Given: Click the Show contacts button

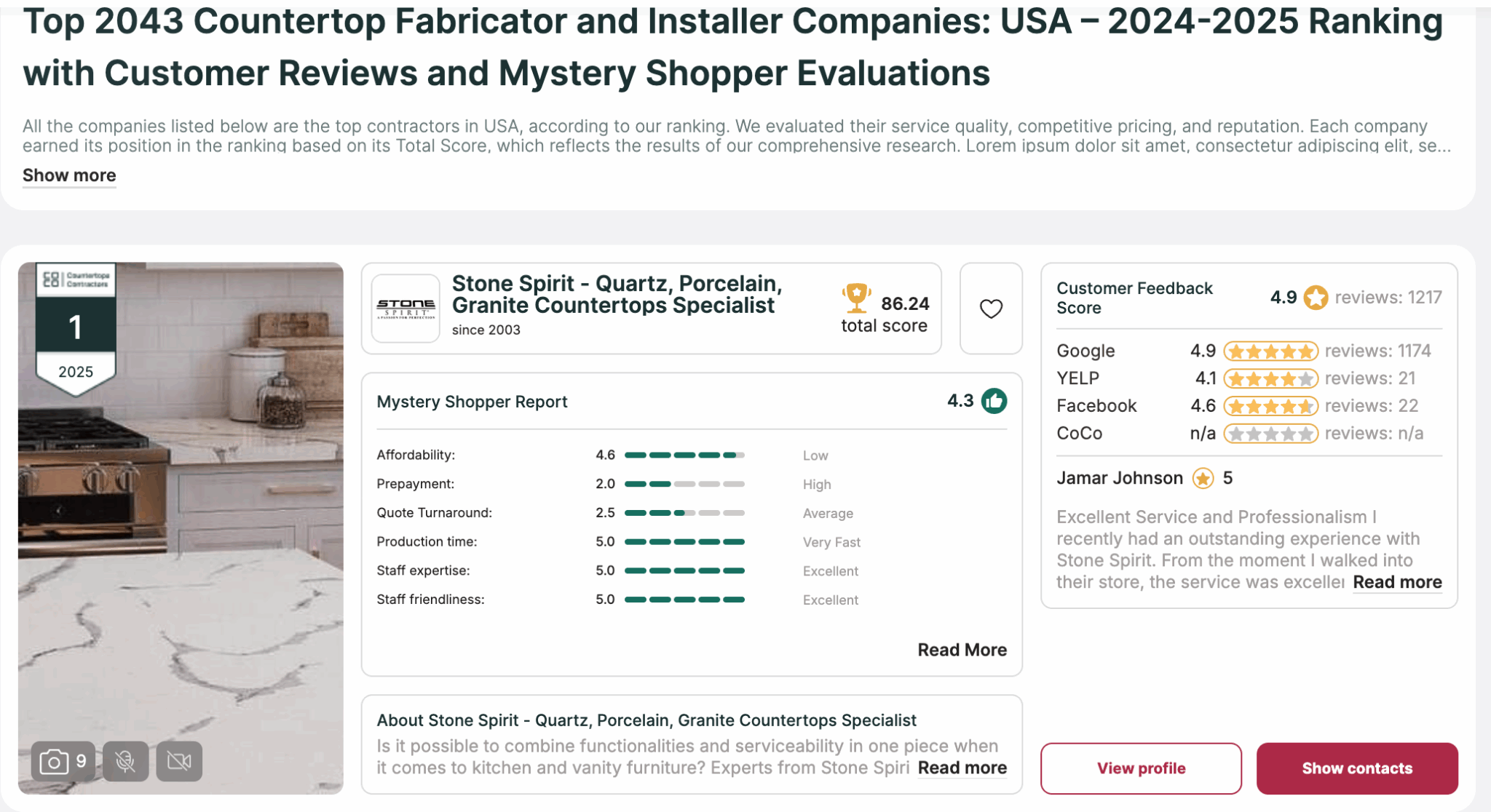Looking at the screenshot, I should (1357, 768).
